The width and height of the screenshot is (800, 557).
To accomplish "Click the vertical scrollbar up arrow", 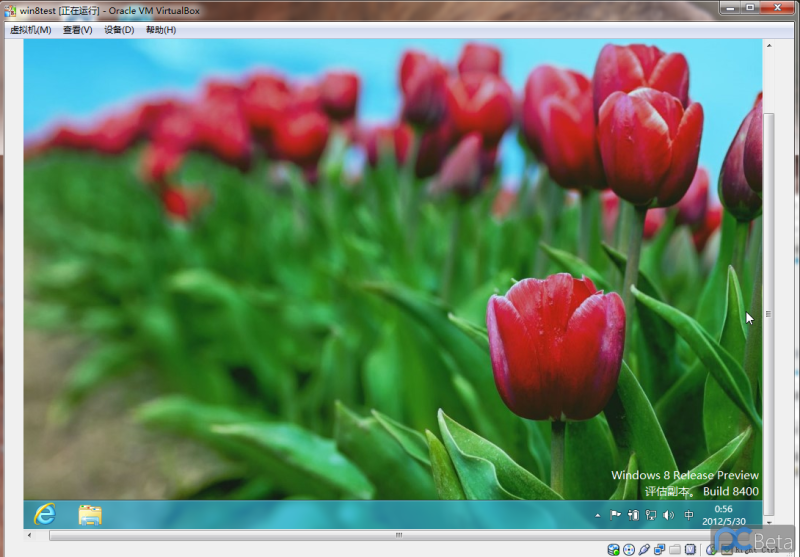I will coord(769,45).
